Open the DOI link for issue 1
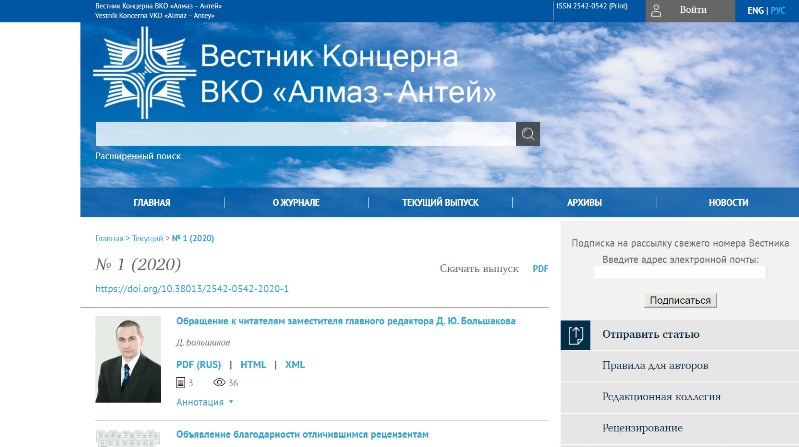 pyautogui.click(x=192, y=289)
